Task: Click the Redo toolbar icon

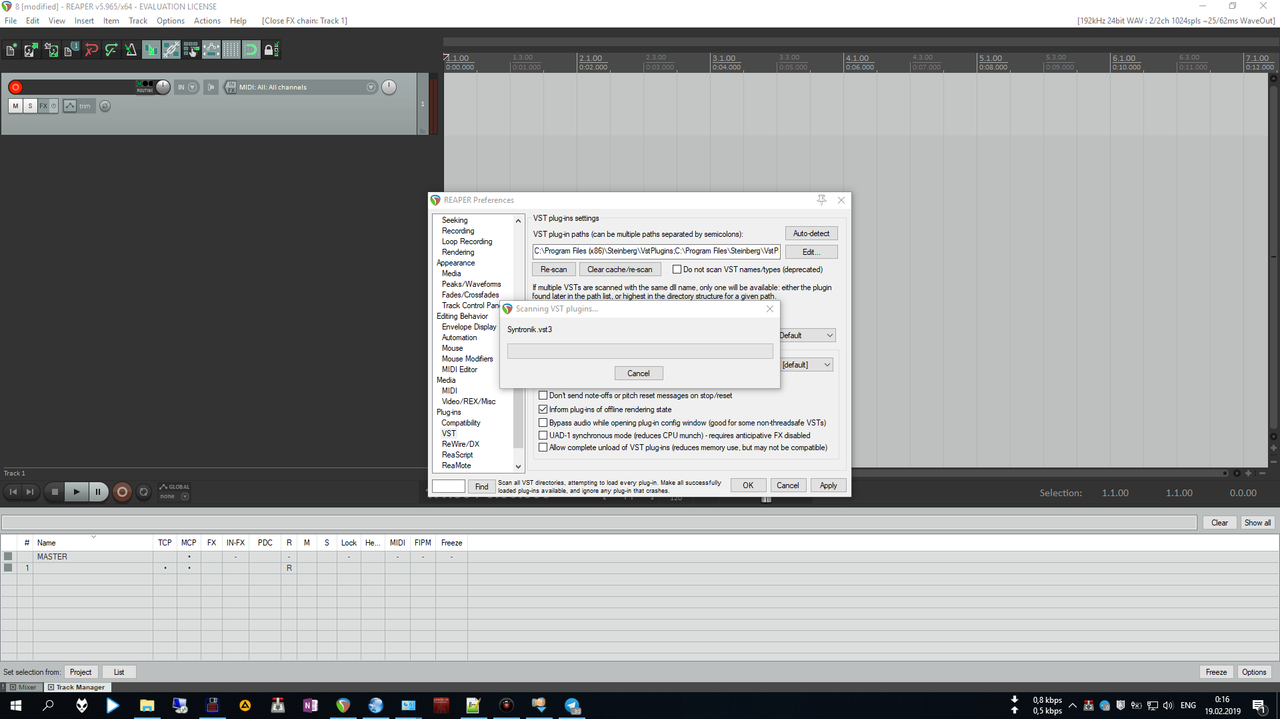Action: pos(112,49)
